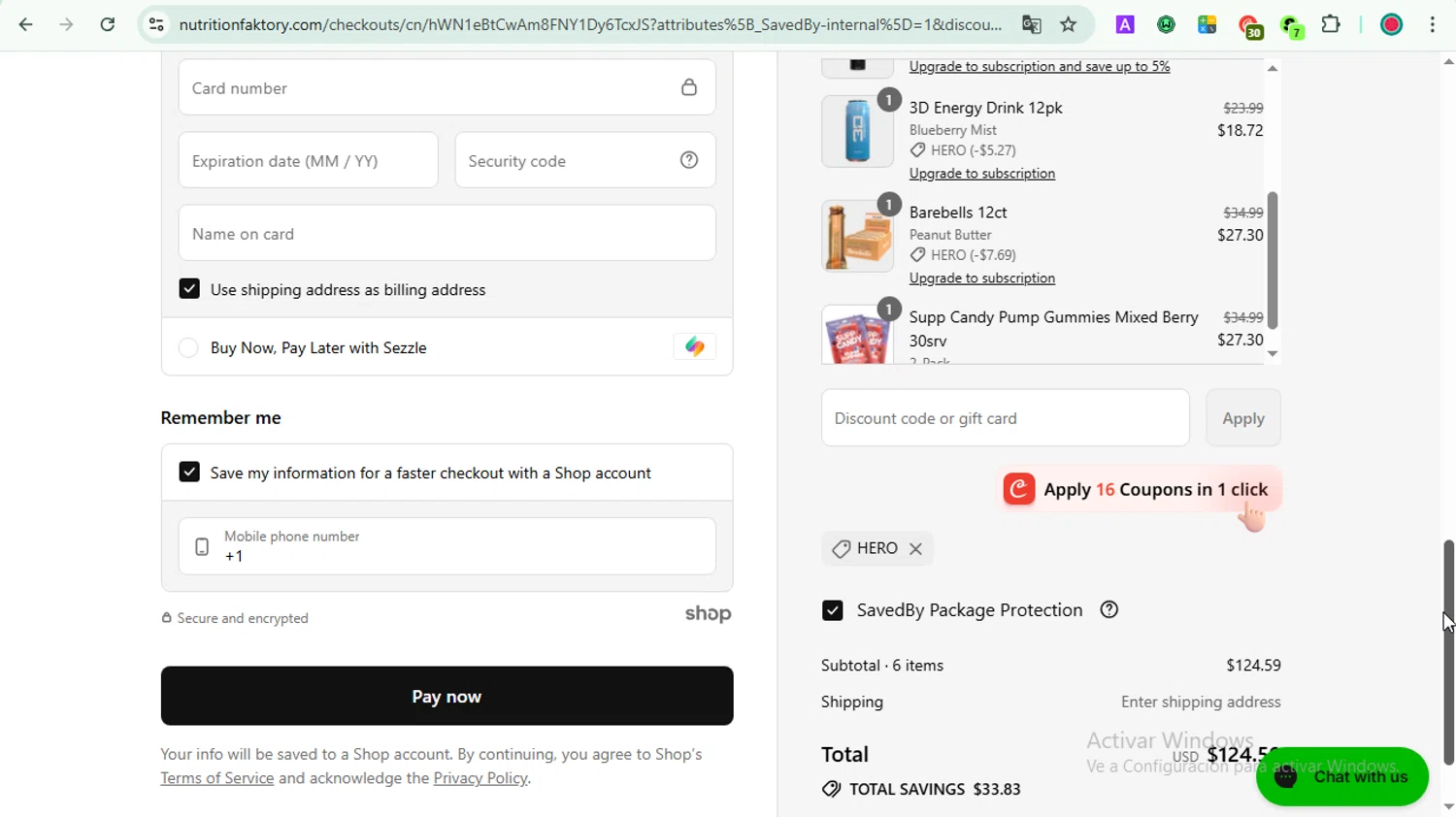Click the 3D Energy Drink thumbnail
The width and height of the screenshot is (1456, 817).
857,131
